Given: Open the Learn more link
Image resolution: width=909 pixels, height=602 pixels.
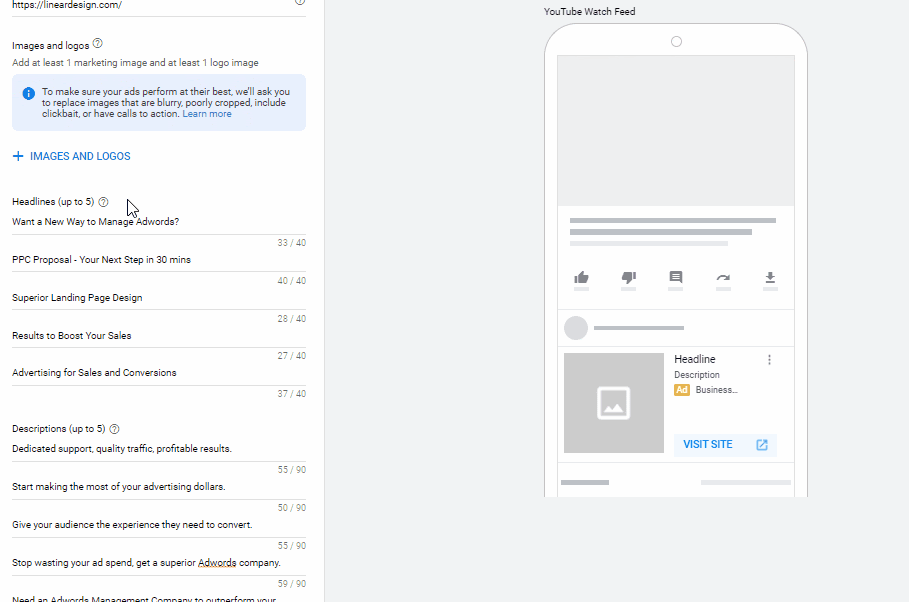Looking at the screenshot, I should pos(207,114).
